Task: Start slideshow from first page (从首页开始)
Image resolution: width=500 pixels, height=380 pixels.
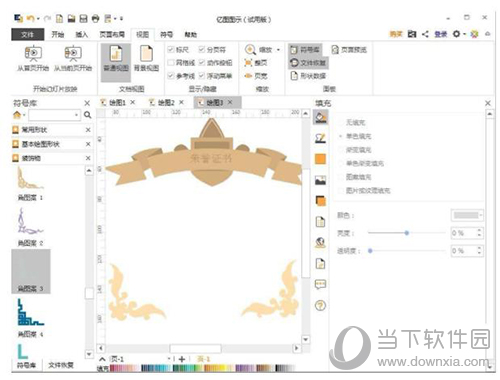Action: coord(33,59)
